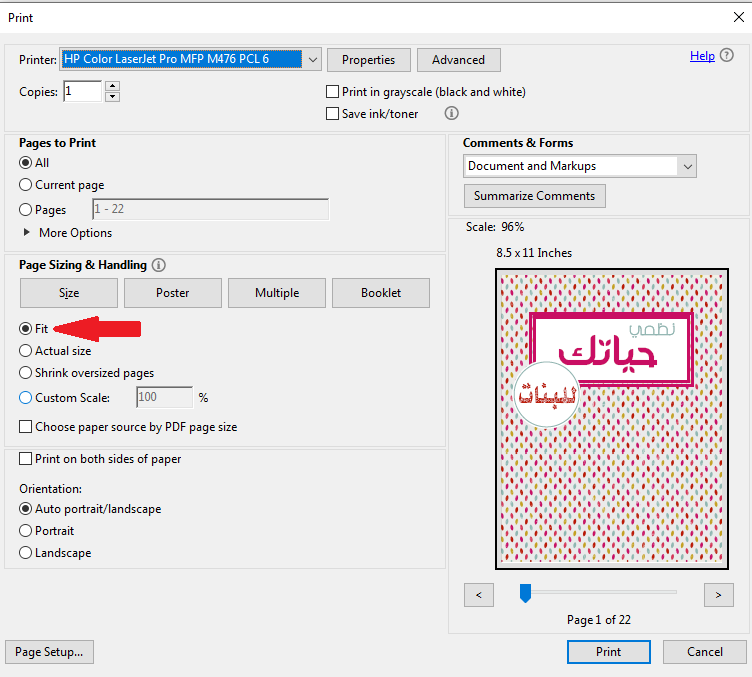
Task: Click the page preview slider handle
Action: pos(525,594)
